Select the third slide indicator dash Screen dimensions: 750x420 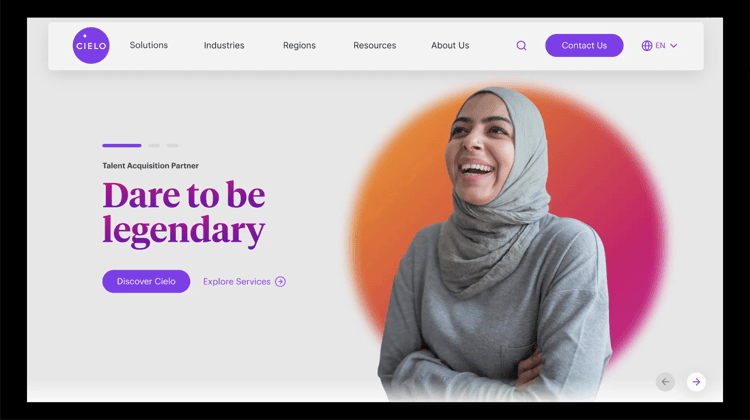173,145
